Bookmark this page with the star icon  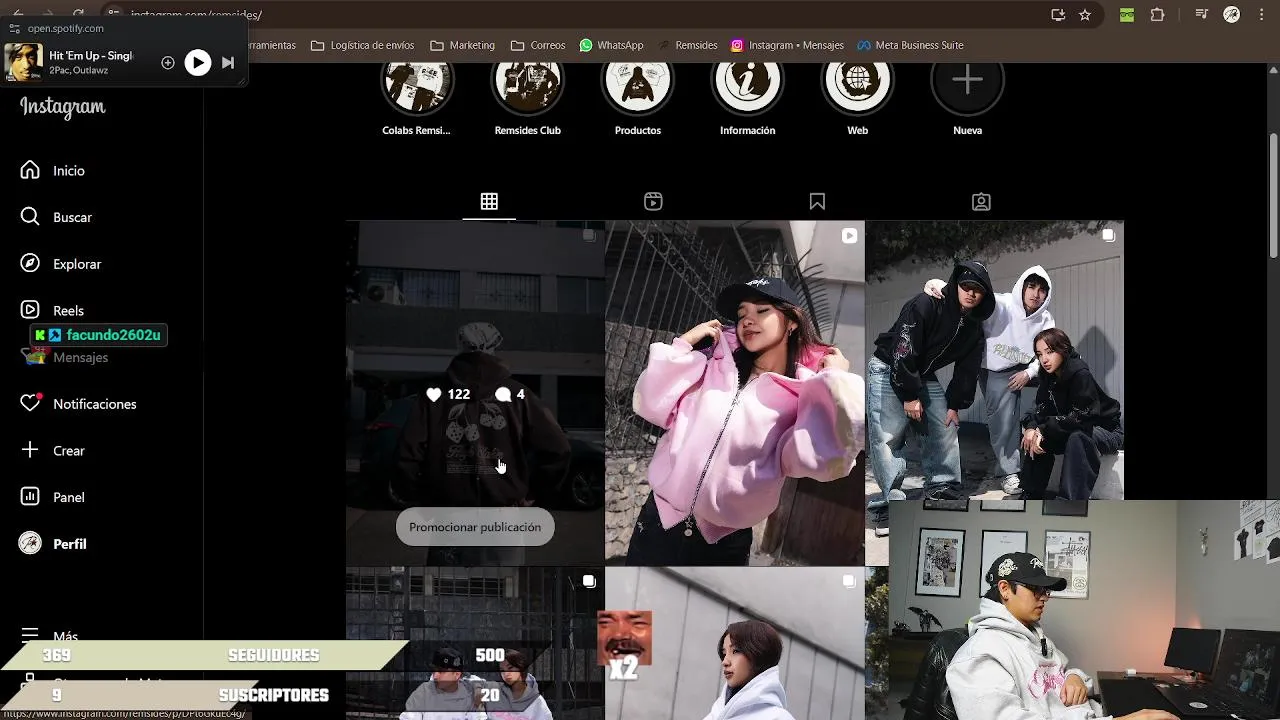tap(1085, 15)
